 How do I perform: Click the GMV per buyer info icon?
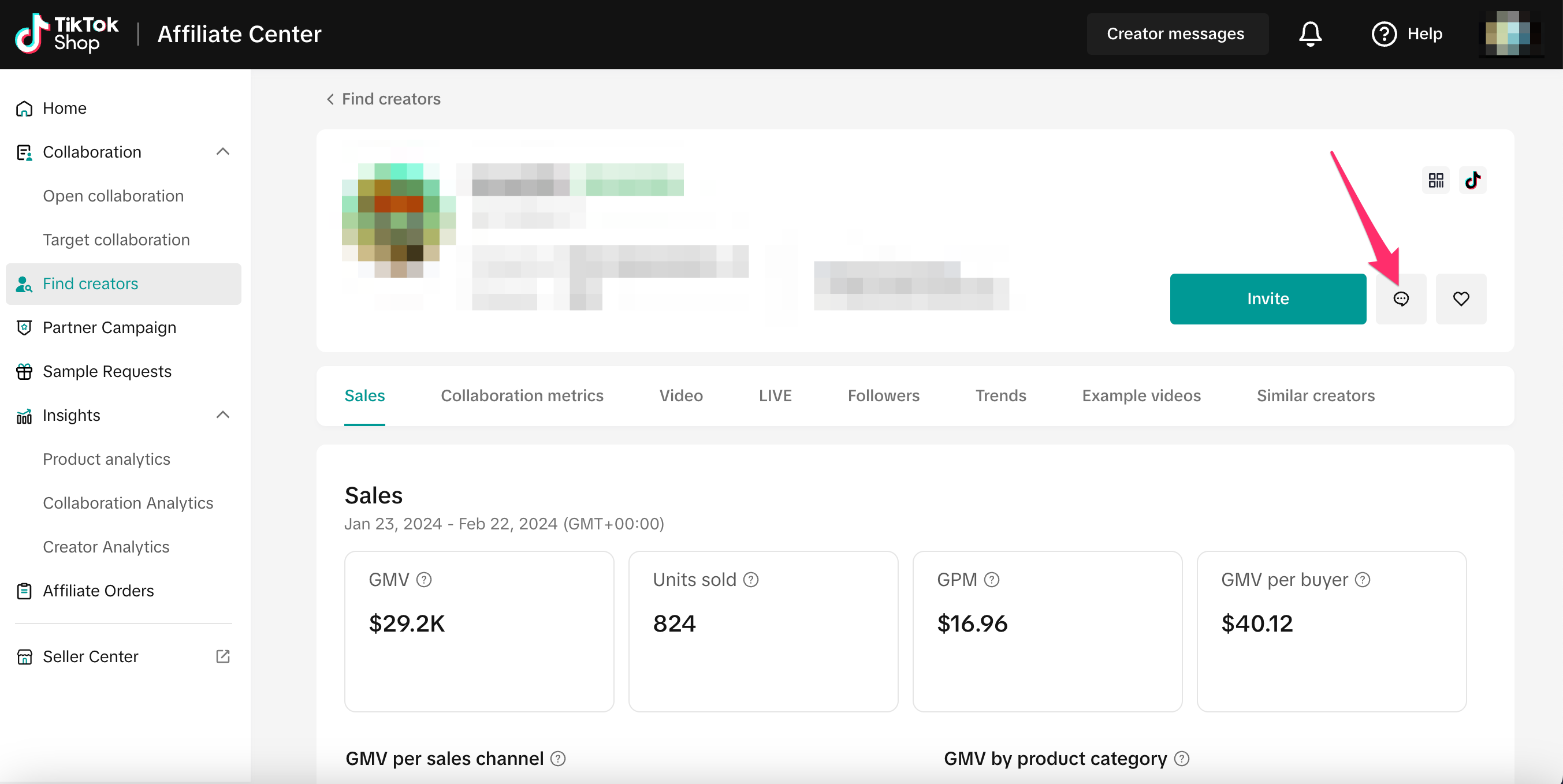[x=1363, y=580]
